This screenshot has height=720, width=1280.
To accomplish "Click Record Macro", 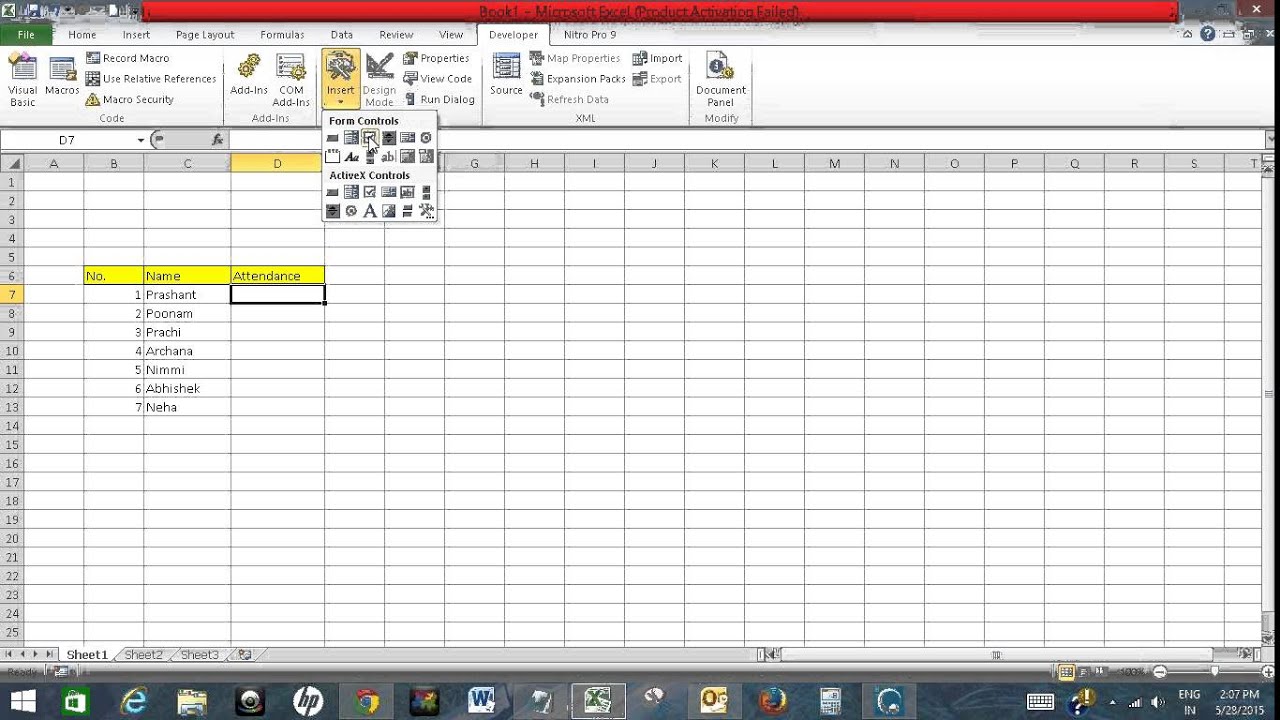I will coord(127,58).
